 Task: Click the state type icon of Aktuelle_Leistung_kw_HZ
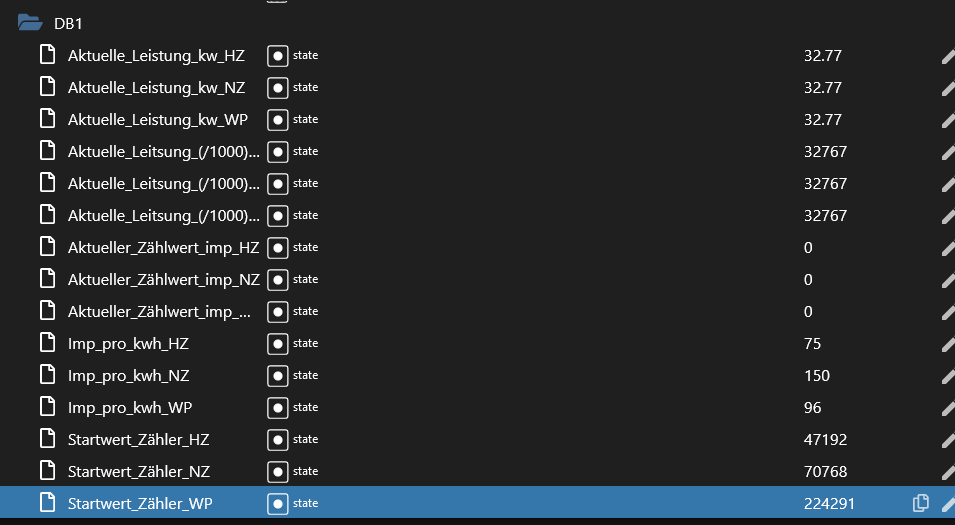pos(278,56)
